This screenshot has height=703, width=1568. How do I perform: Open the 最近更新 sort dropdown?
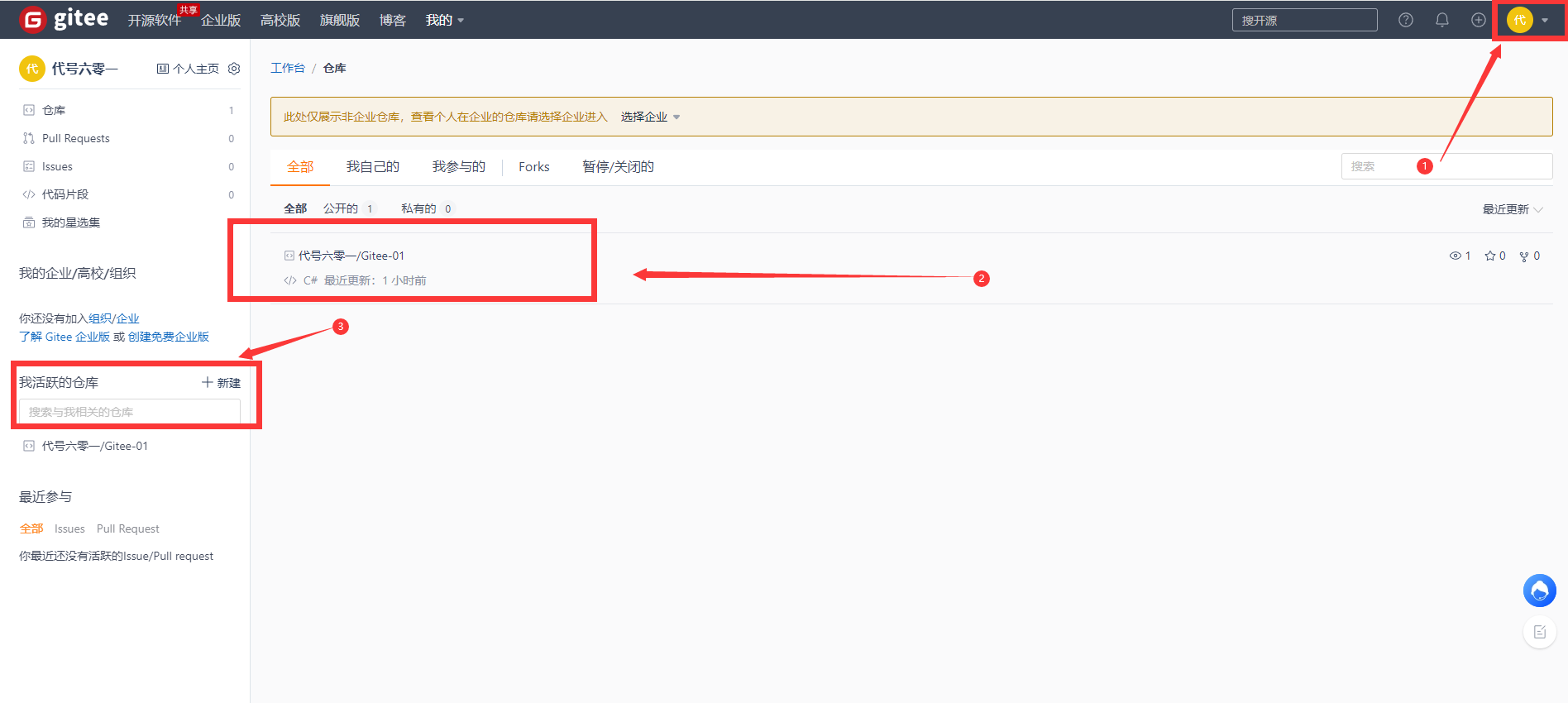[x=1513, y=209]
